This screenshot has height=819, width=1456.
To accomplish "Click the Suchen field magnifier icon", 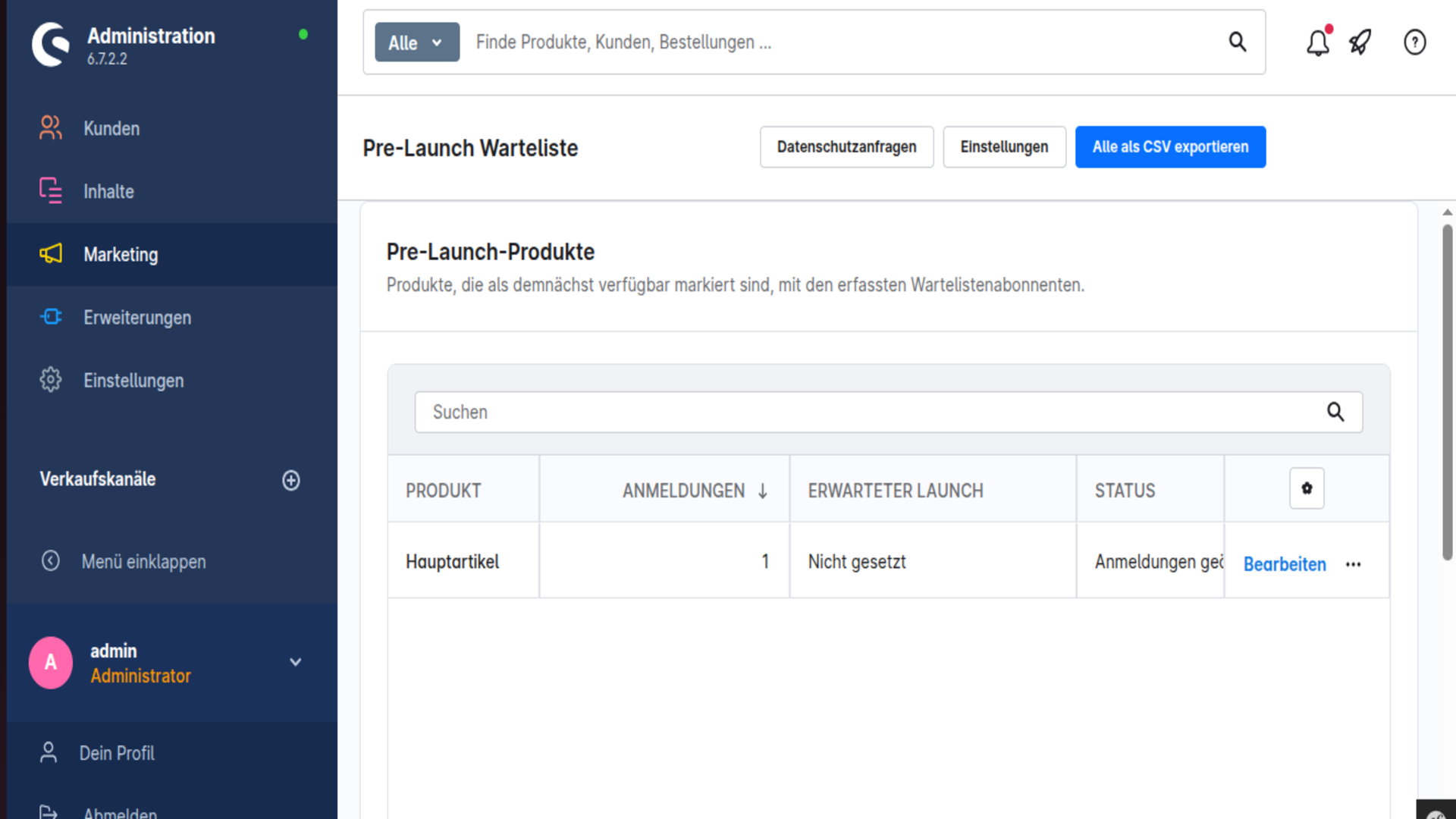I will 1335,412.
